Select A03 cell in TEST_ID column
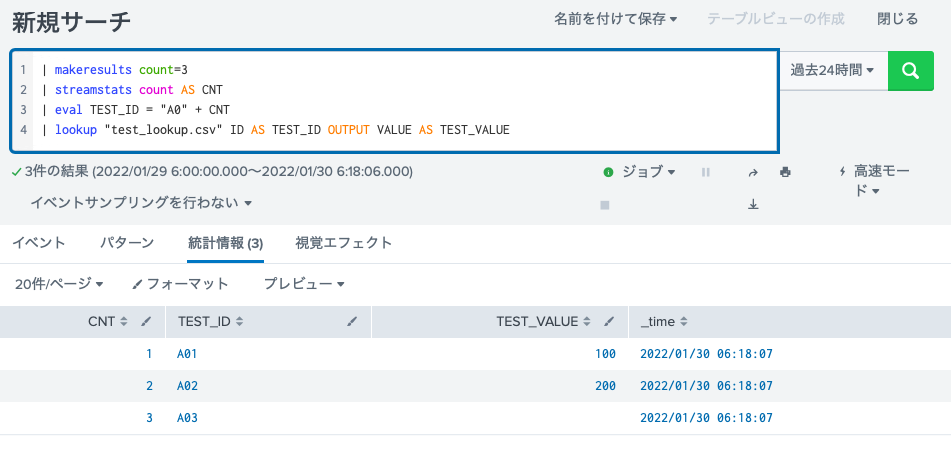Screen dimensions: 951x451 point(187,418)
